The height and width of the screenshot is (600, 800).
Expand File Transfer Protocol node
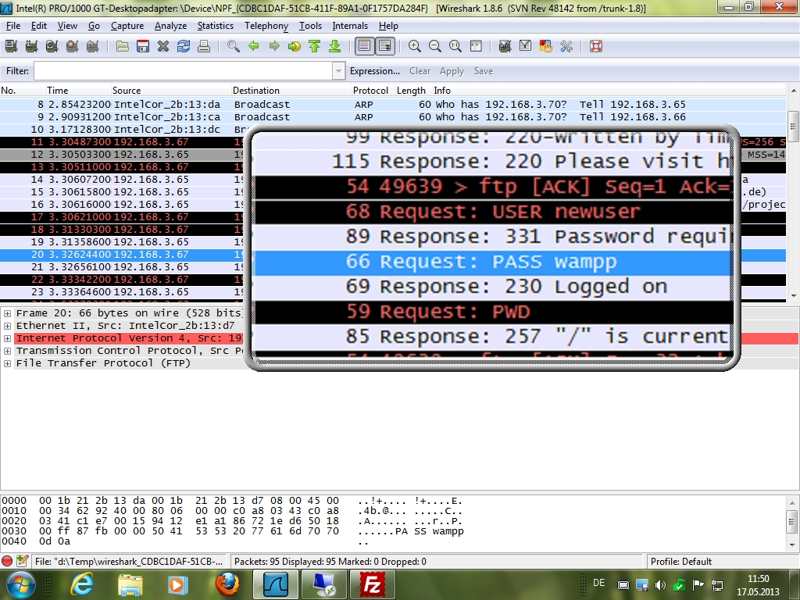click(x=7, y=363)
